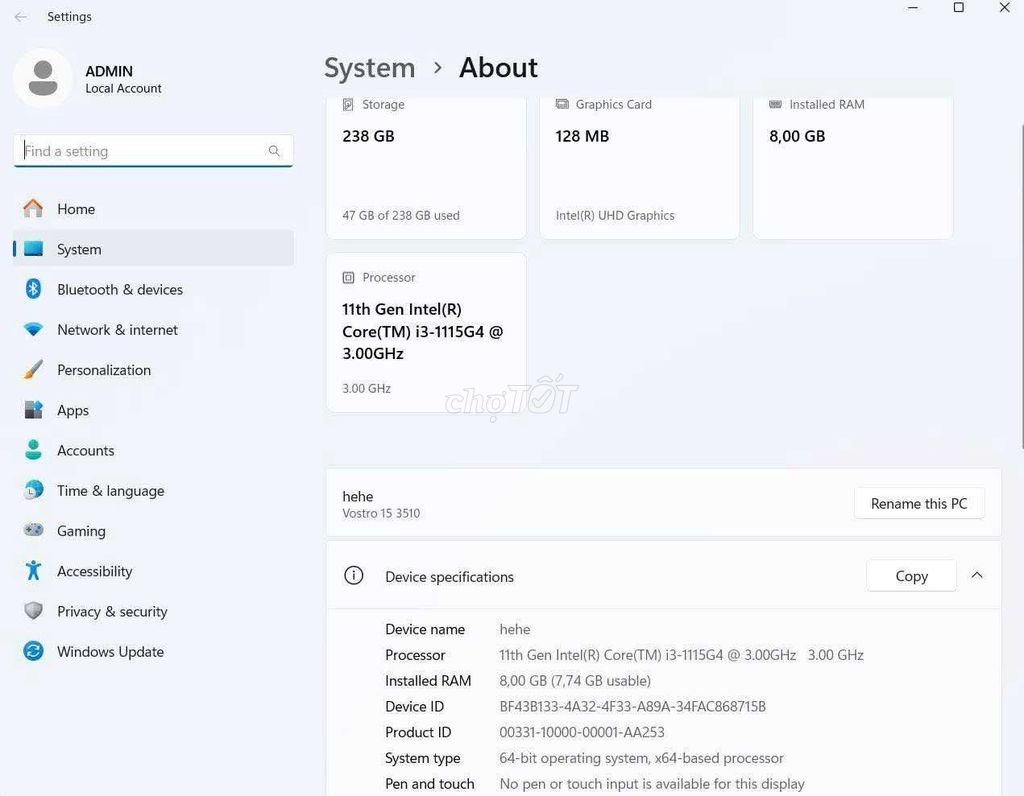This screenshot has height=796, width=1024.
Task: Click the Product ID value 00331-10000
Action: [x=581, y=732]
